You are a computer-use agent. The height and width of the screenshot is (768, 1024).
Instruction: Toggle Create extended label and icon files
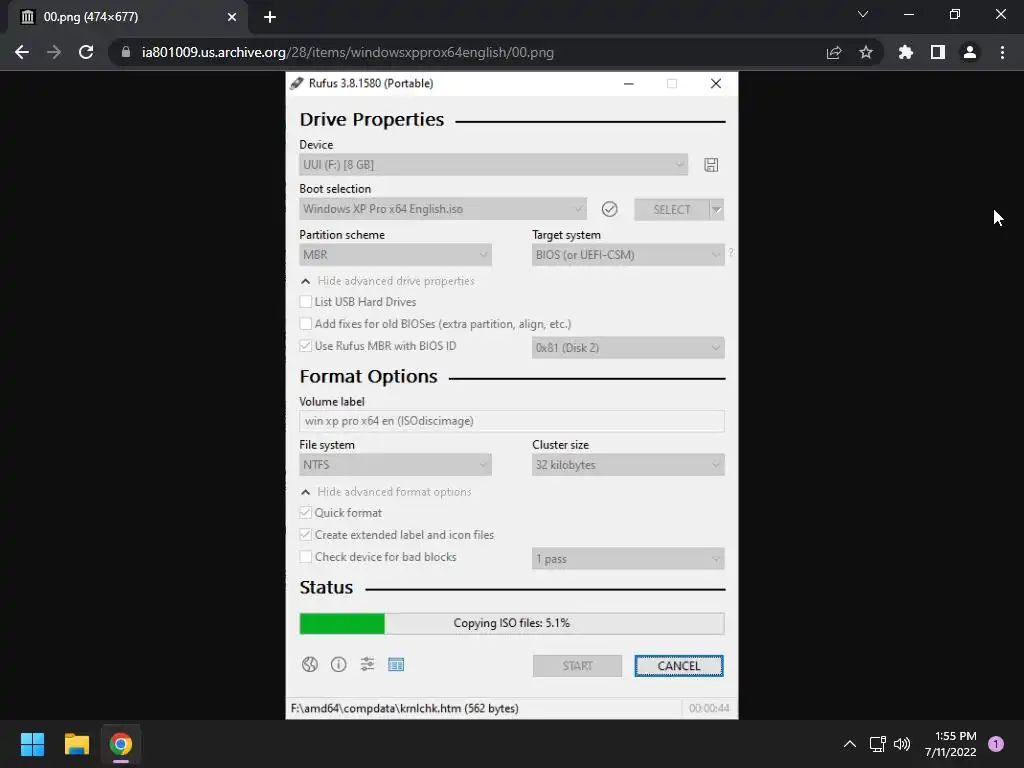pyautogui.click(x=305, y=535)
